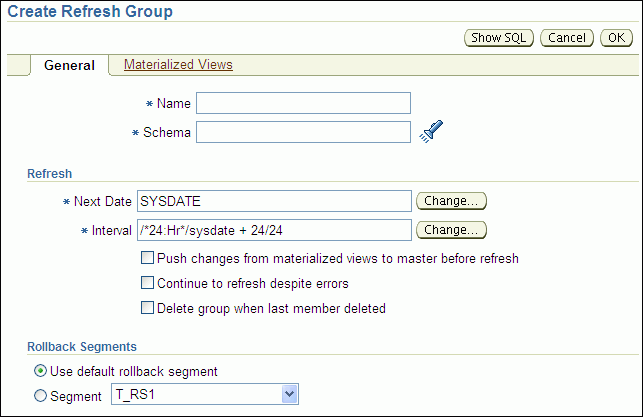
Task: Switch to the Materialized Views tab
Action: (178, 65)
